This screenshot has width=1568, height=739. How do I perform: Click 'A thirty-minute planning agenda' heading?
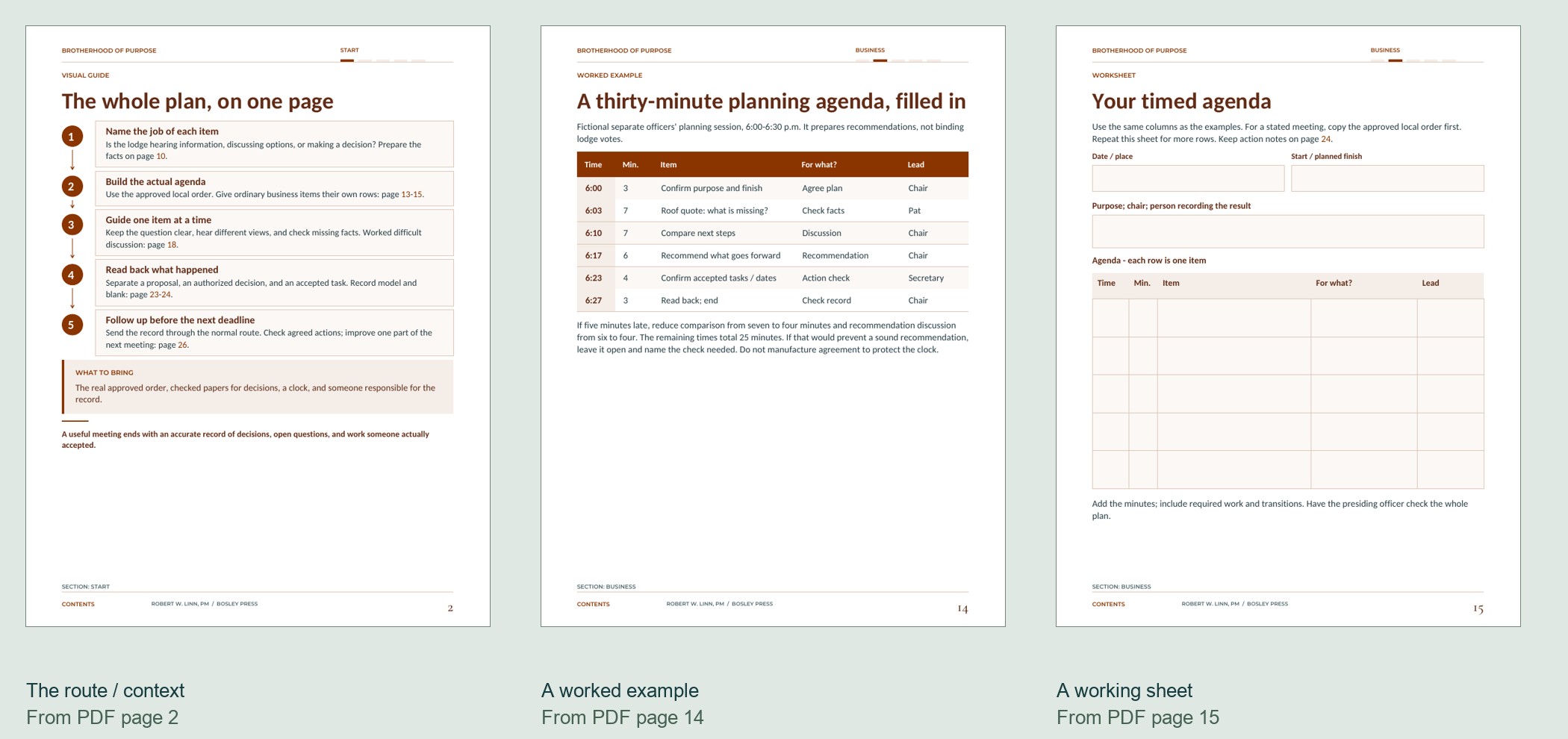point(771,101)
